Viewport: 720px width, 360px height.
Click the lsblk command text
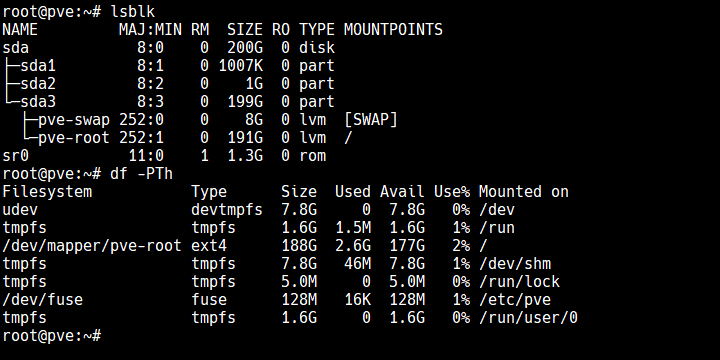pyautogui.click(x=133, y=11)
